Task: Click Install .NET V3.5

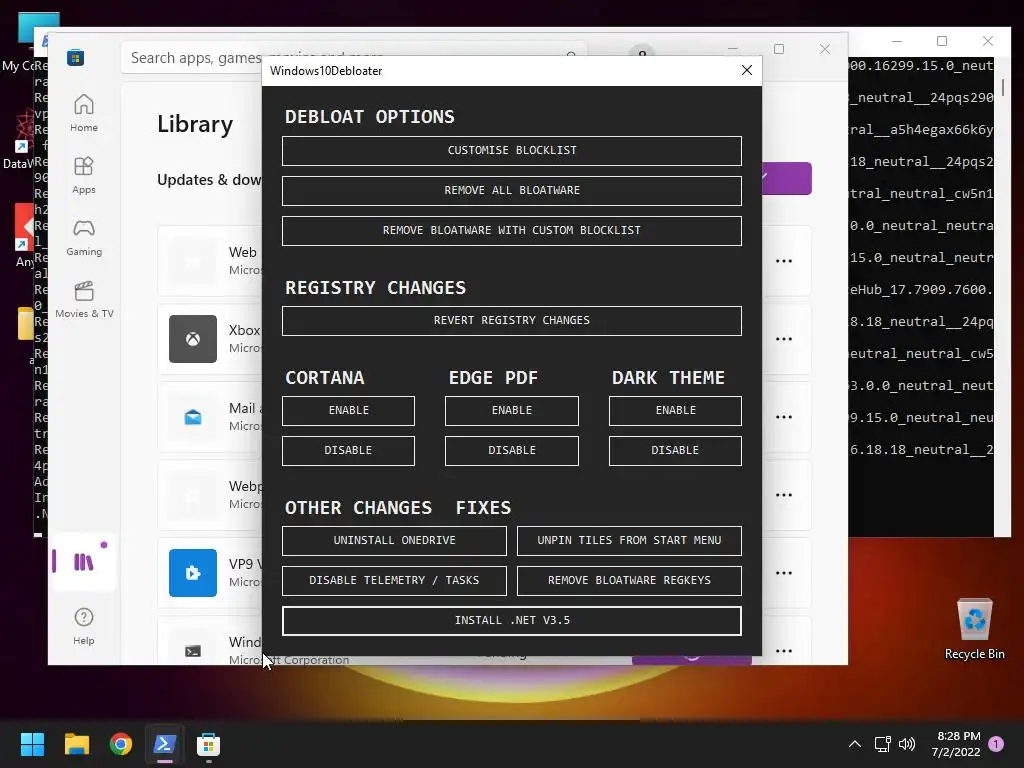Action: (511, 620)
